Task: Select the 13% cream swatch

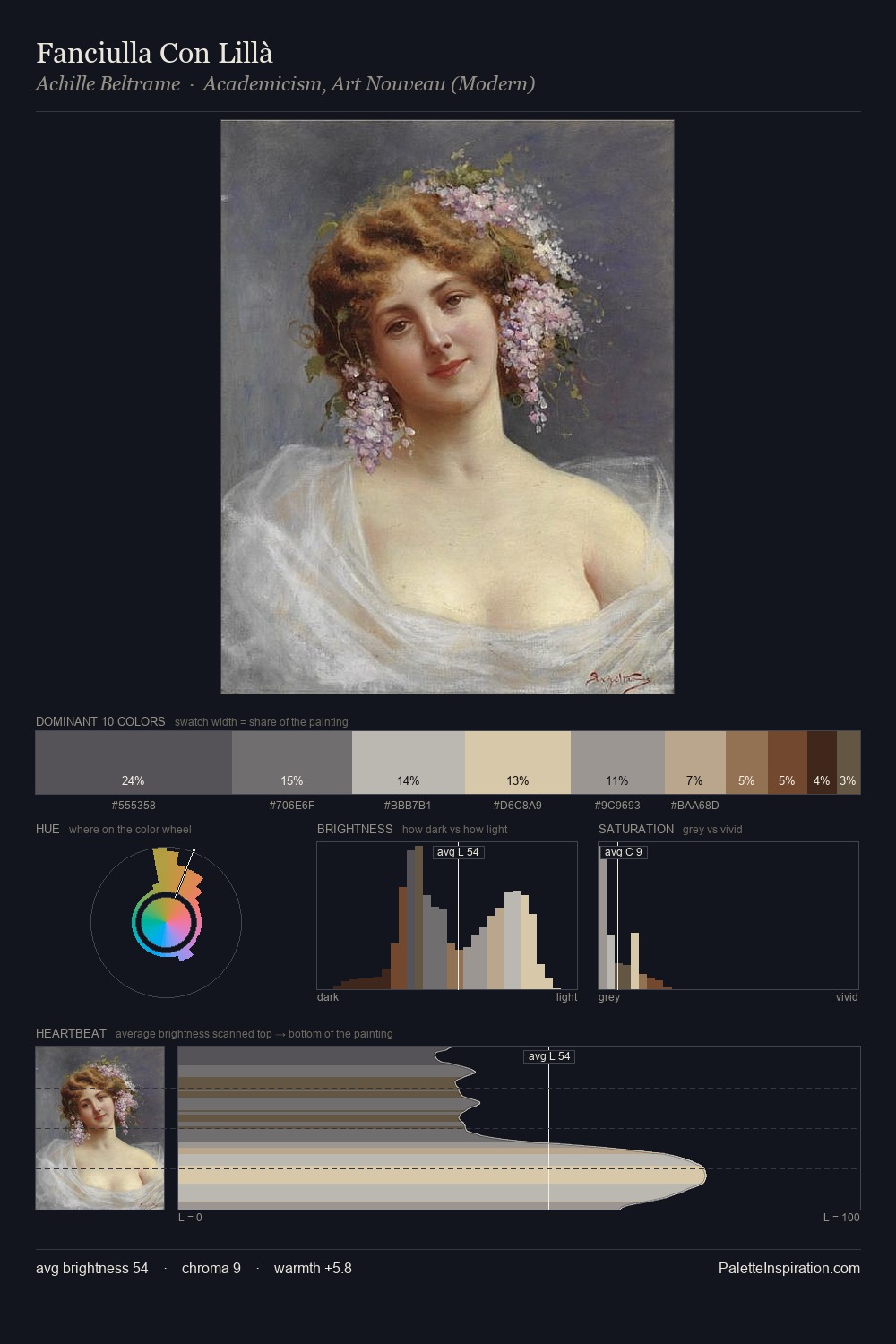Action: [518, 762]
